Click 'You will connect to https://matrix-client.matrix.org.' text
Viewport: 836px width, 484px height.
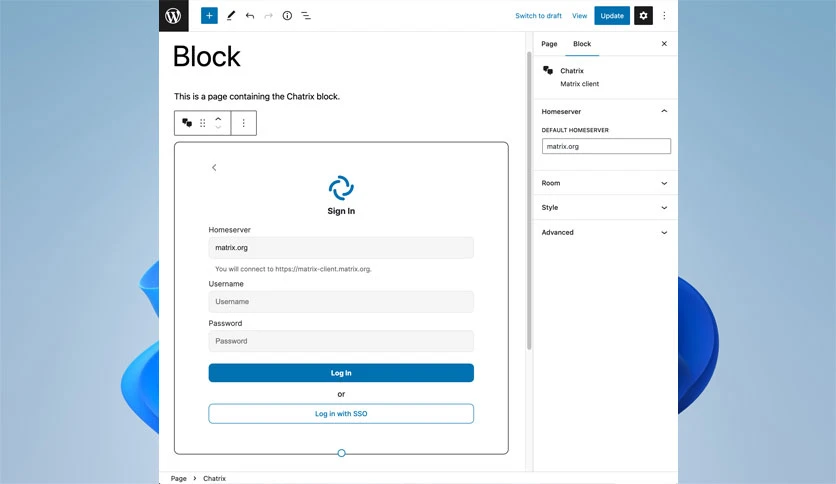pos(293,269)
